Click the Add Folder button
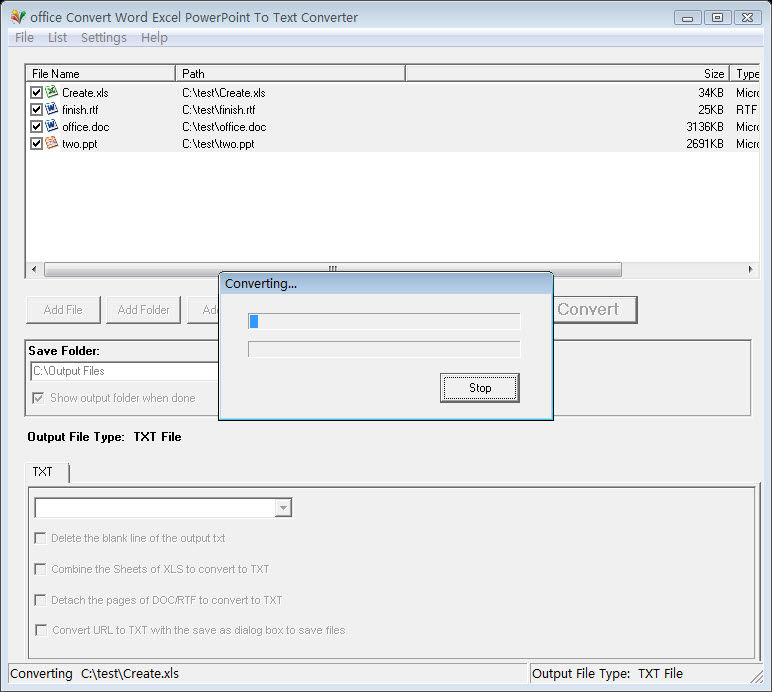Screen dimensions: 772x692 143,310
